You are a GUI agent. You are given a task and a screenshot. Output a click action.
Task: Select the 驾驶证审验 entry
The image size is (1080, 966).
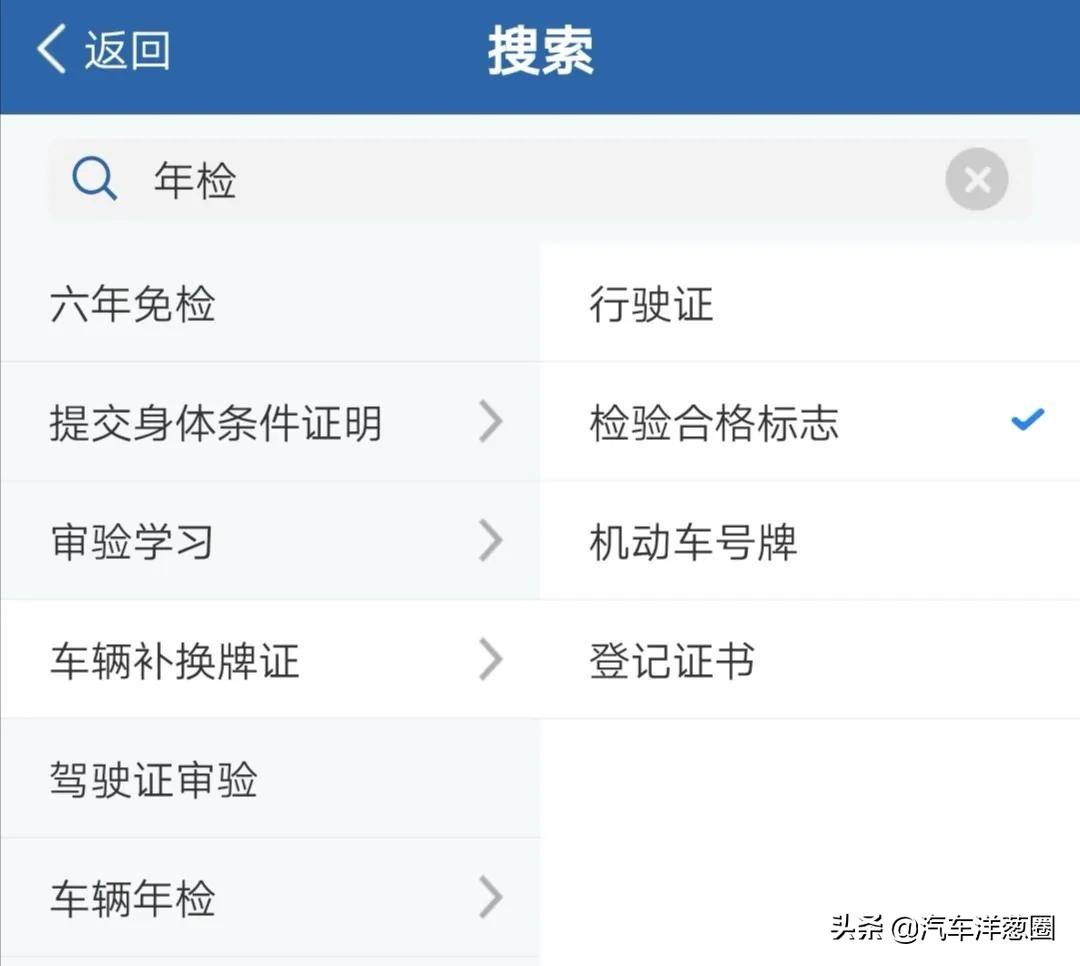pyautogui.click(x=155, y=778)
